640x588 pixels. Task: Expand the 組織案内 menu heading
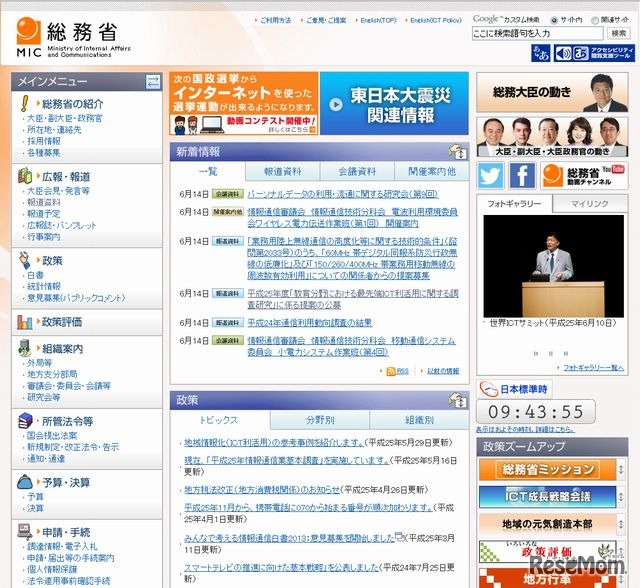pyautogui.click(x=62, y=348)
